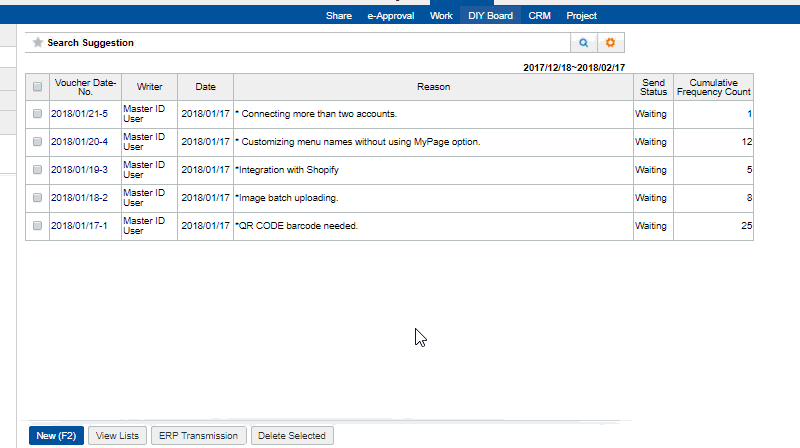Image resolution: width=800 pixels, height=448 pixels.
Task: Click date 2018/01/17 in the 2018/01/19-3 row
Action: [x=206, y=170]
